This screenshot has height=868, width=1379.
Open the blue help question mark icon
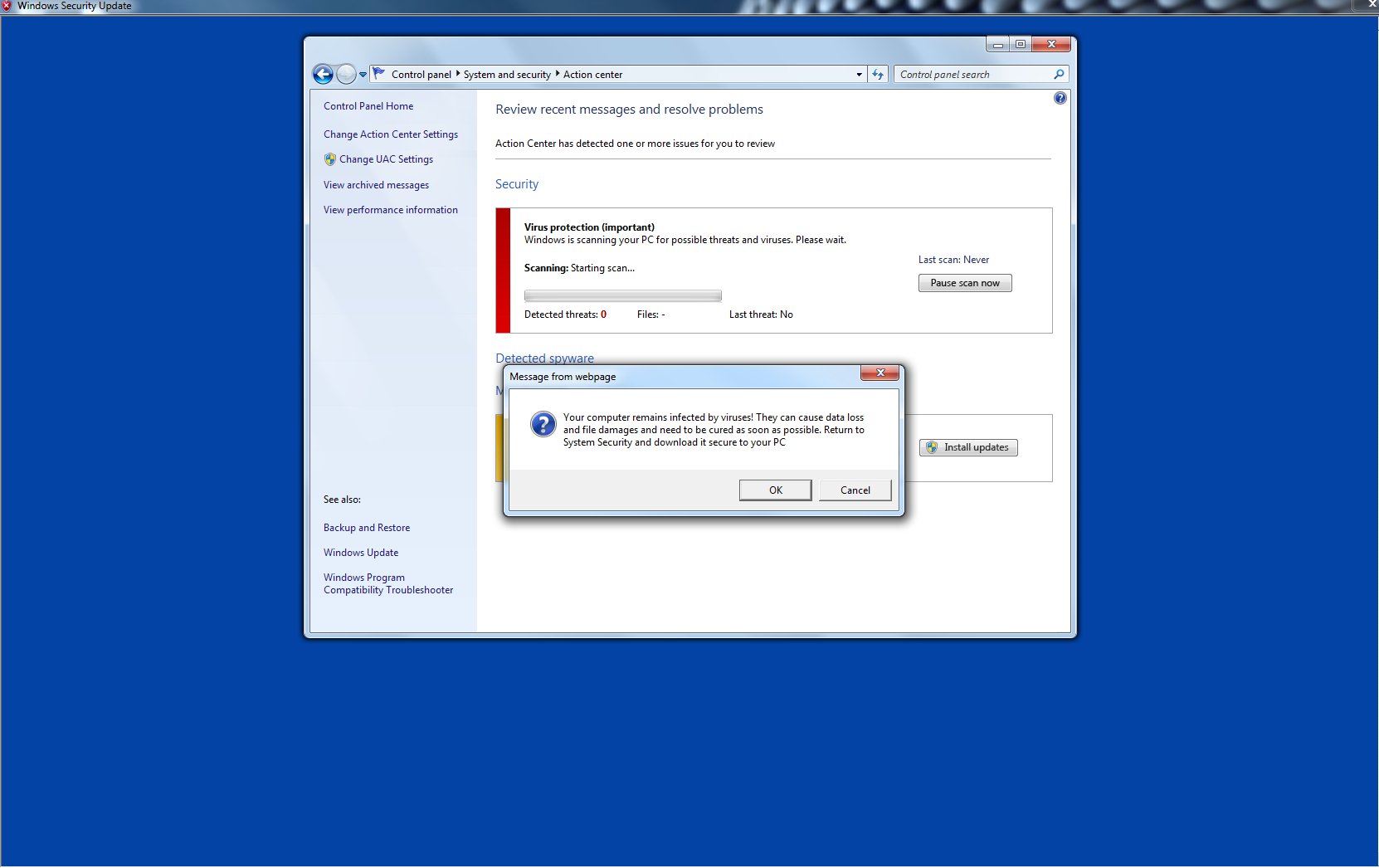pos(1060,98)
